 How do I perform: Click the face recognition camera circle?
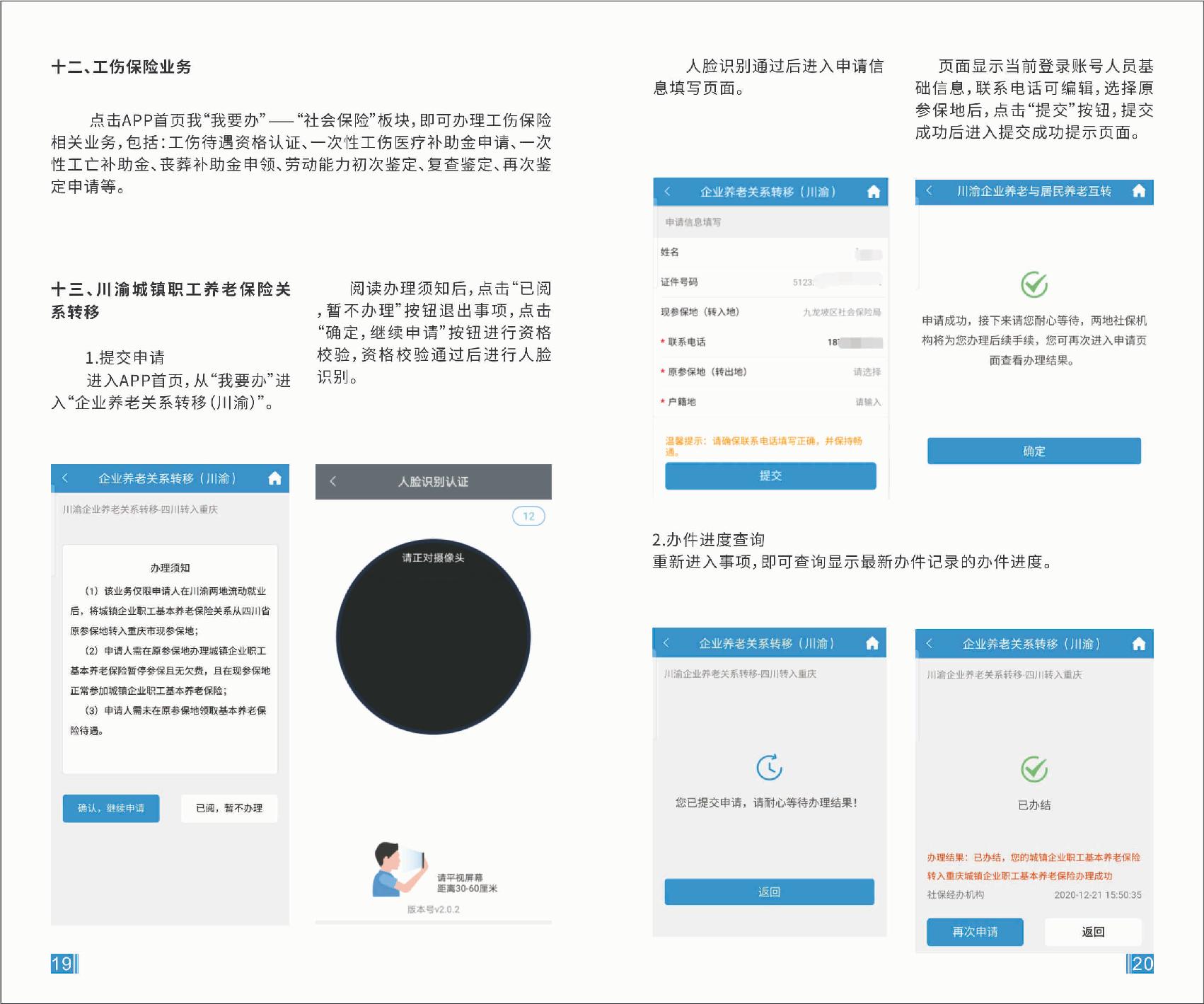[433, 637]
